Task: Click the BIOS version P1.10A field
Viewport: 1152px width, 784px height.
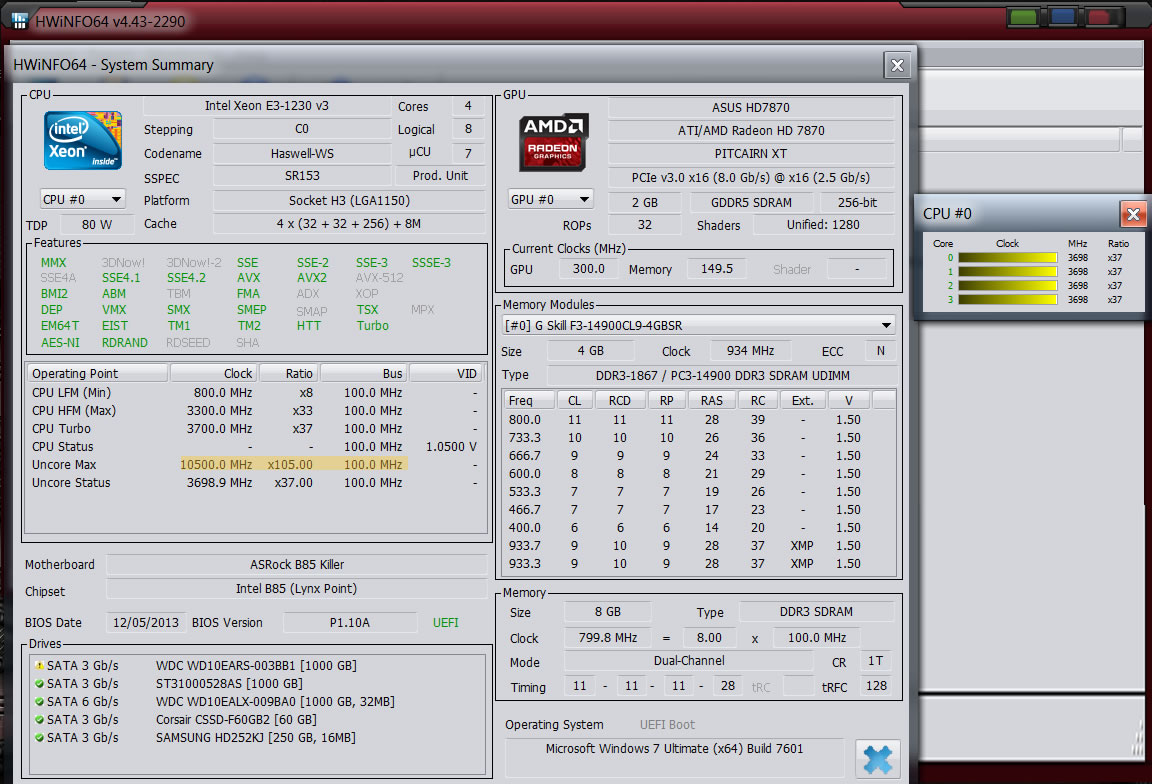Action: (350, 622)
